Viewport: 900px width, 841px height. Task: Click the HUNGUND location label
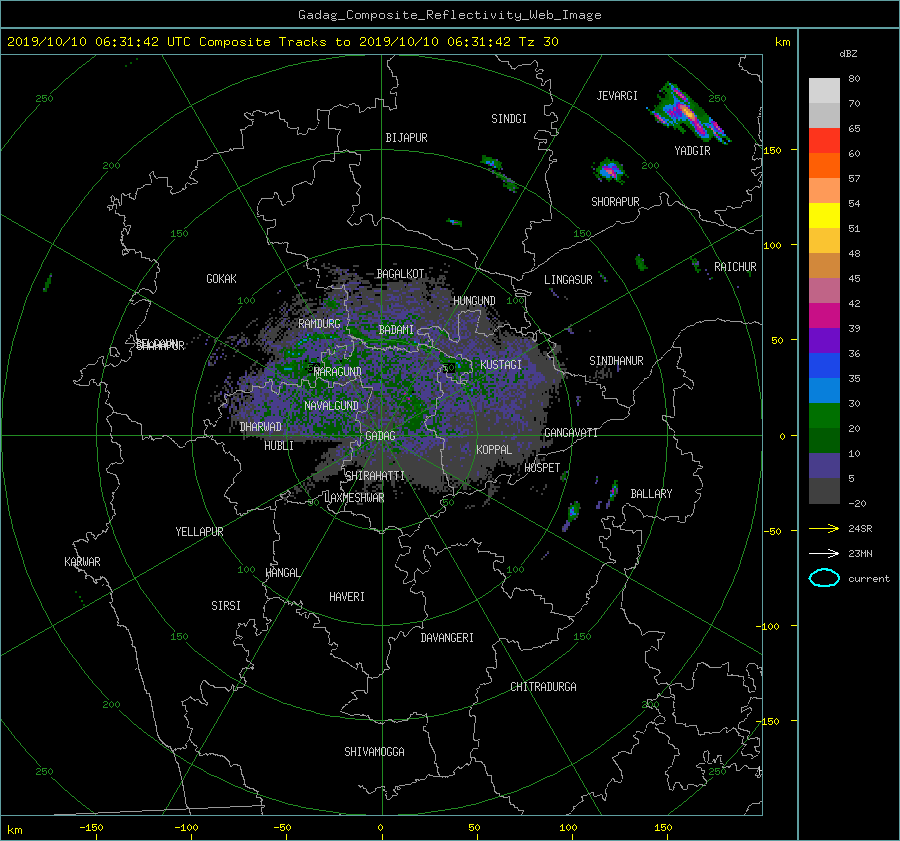tap(474, 301)
